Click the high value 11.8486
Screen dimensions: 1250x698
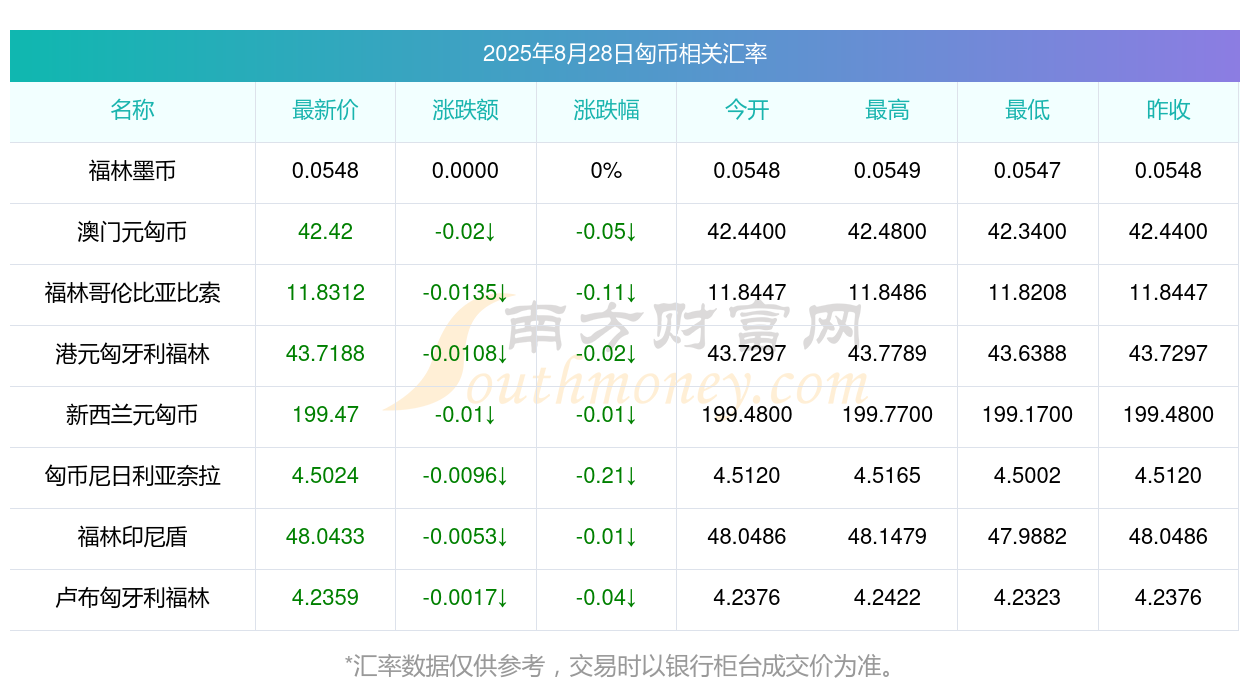point(887,293)
